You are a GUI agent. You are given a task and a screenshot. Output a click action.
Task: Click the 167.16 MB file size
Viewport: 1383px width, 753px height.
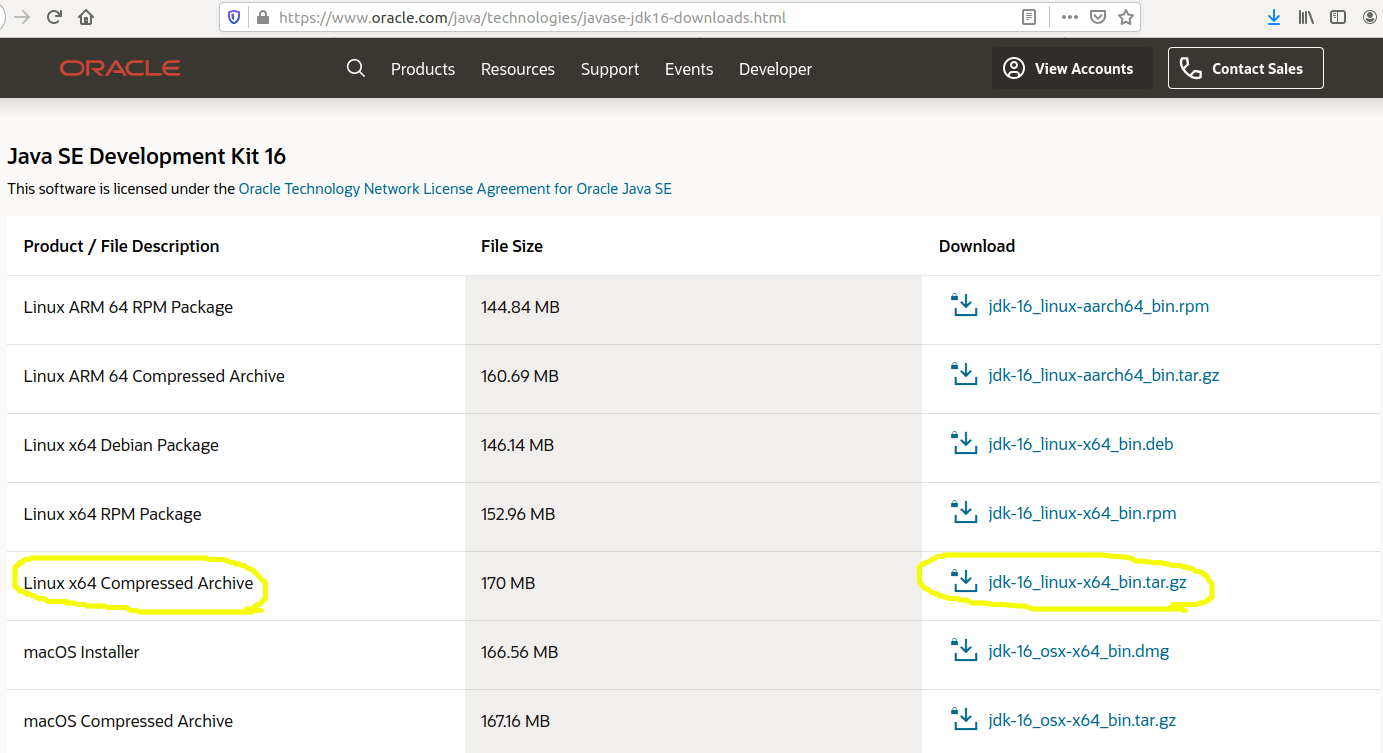[515, 721]
